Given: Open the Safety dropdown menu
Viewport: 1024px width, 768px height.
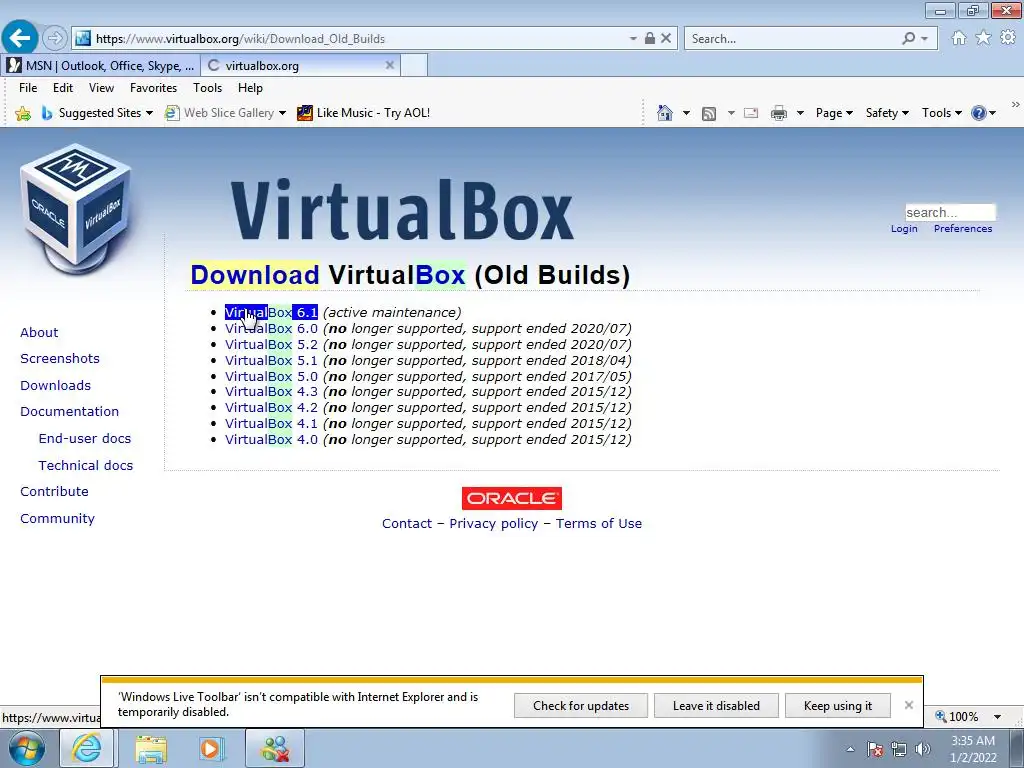Looking at the screenshot, I should [x=887, y=113].
